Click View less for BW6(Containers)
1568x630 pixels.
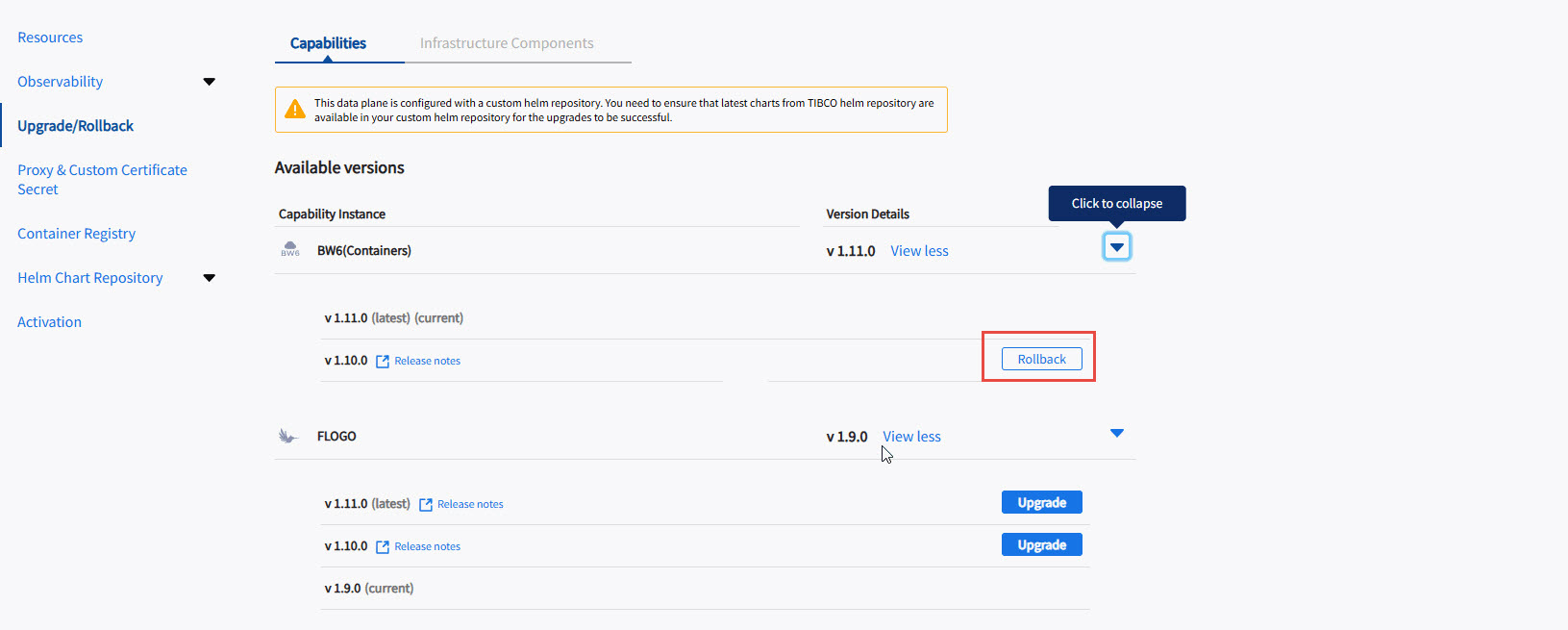click(x=919, y=251)
